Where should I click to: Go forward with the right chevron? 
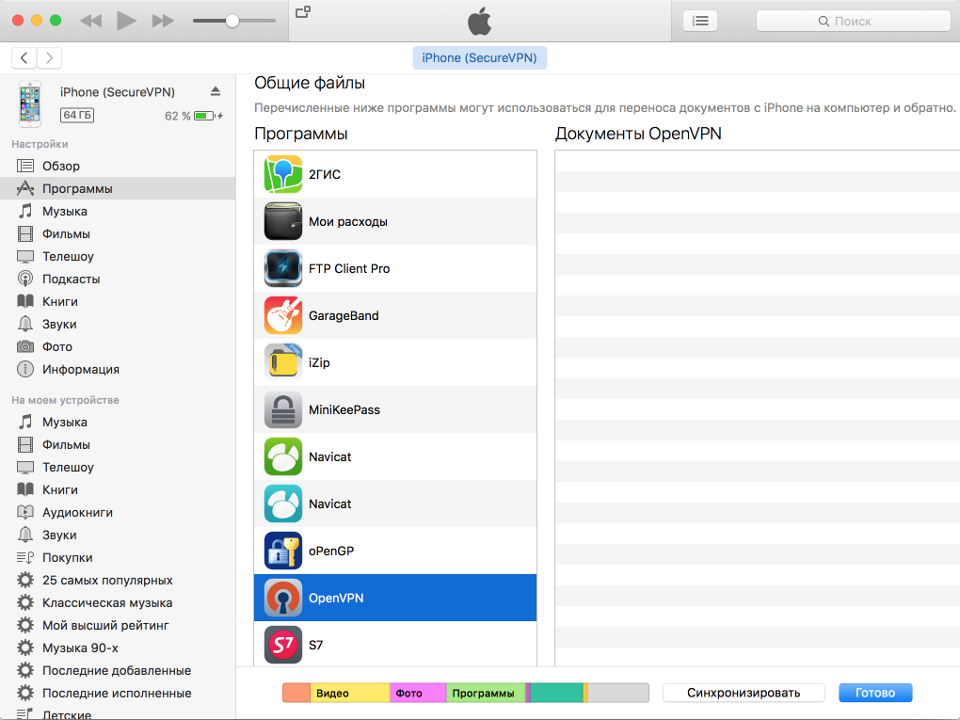coord(50,58)
